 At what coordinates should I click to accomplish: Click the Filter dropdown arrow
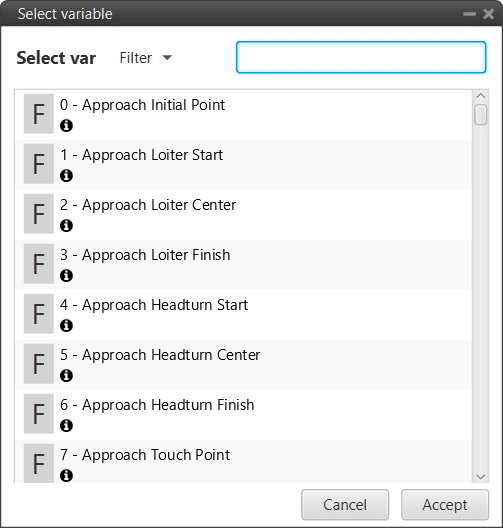pos(167,58)
